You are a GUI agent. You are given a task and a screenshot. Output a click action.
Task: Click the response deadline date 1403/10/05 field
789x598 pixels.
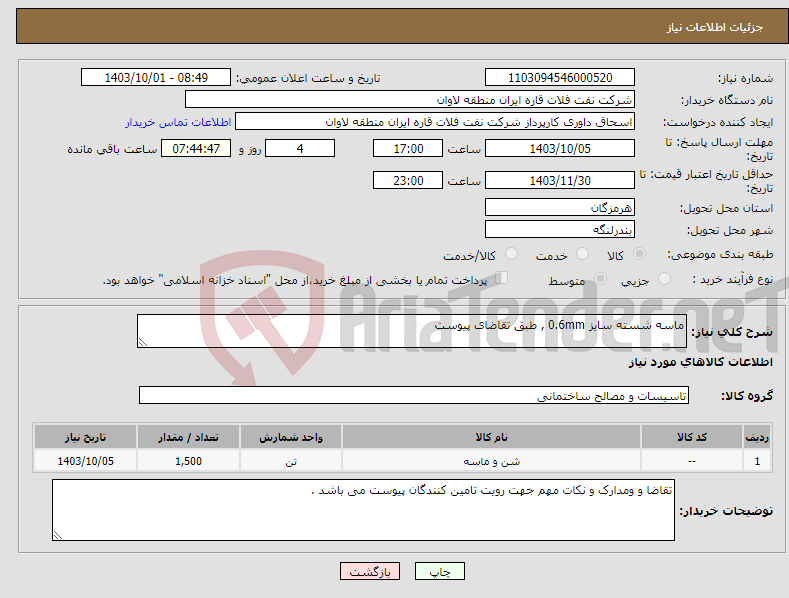pos(560,148)
